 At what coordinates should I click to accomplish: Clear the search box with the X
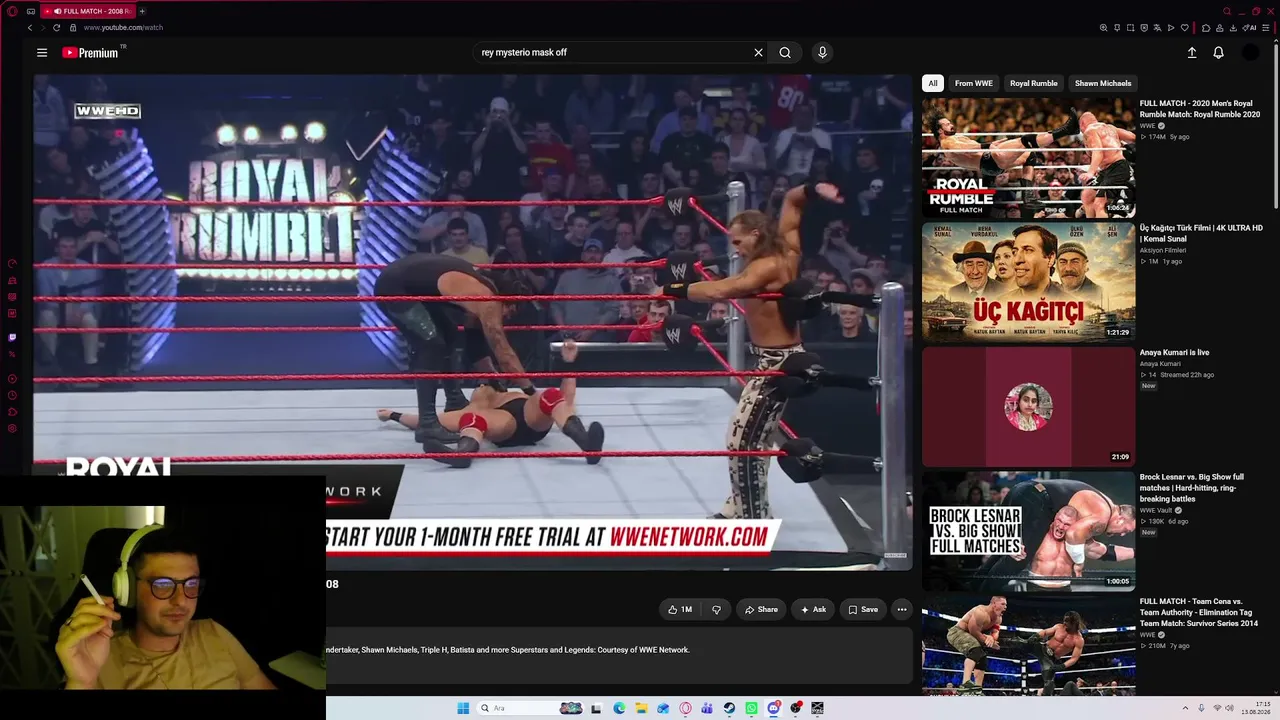point(758,53)
